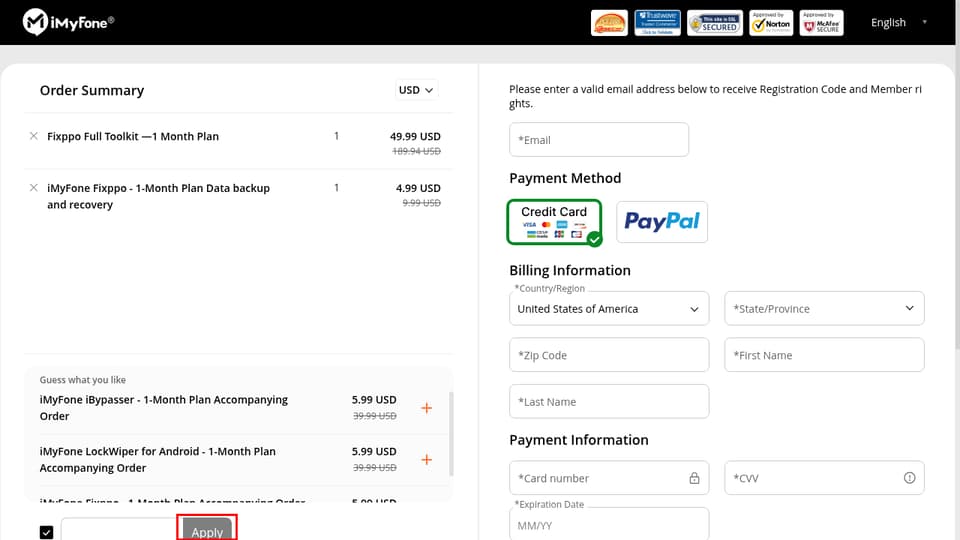The image size is (960, 540).
Task: Expand Country/Region dropdown
Action: coord(609,309)
